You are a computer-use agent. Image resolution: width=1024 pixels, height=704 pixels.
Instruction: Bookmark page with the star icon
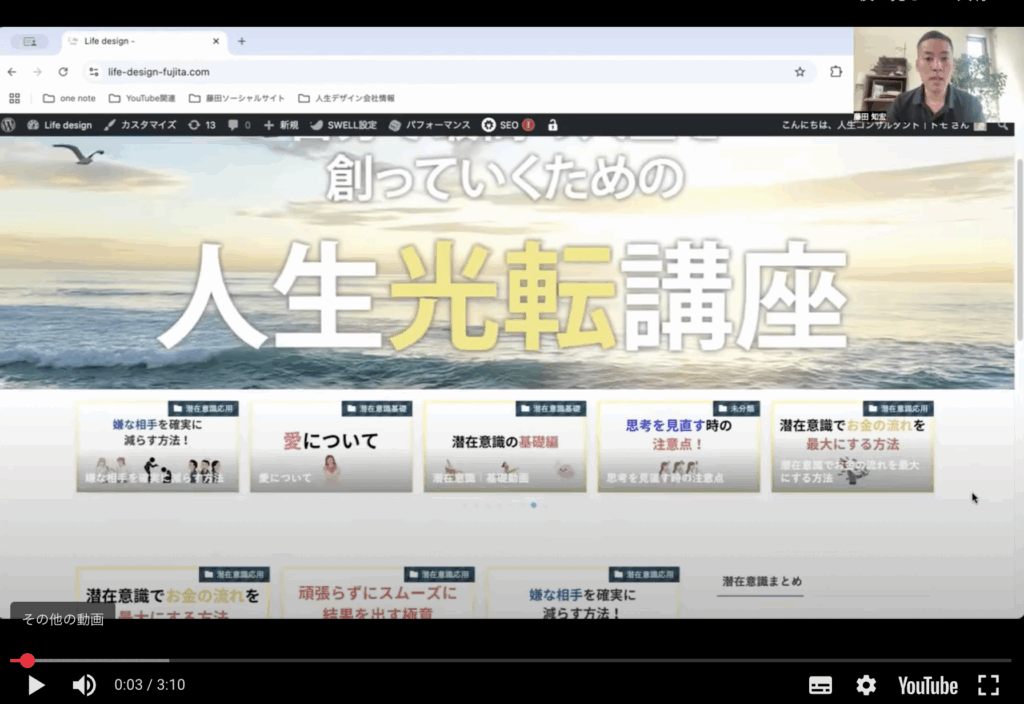pyautogui.click(x=800, y=72)
